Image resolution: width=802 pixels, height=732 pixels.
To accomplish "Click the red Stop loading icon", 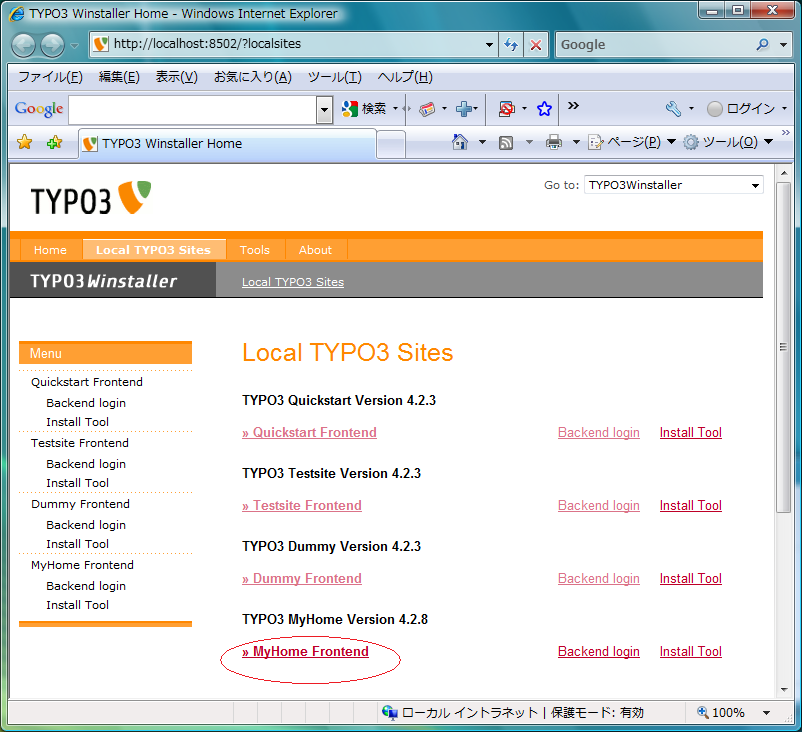I will (x=536, y=45).
